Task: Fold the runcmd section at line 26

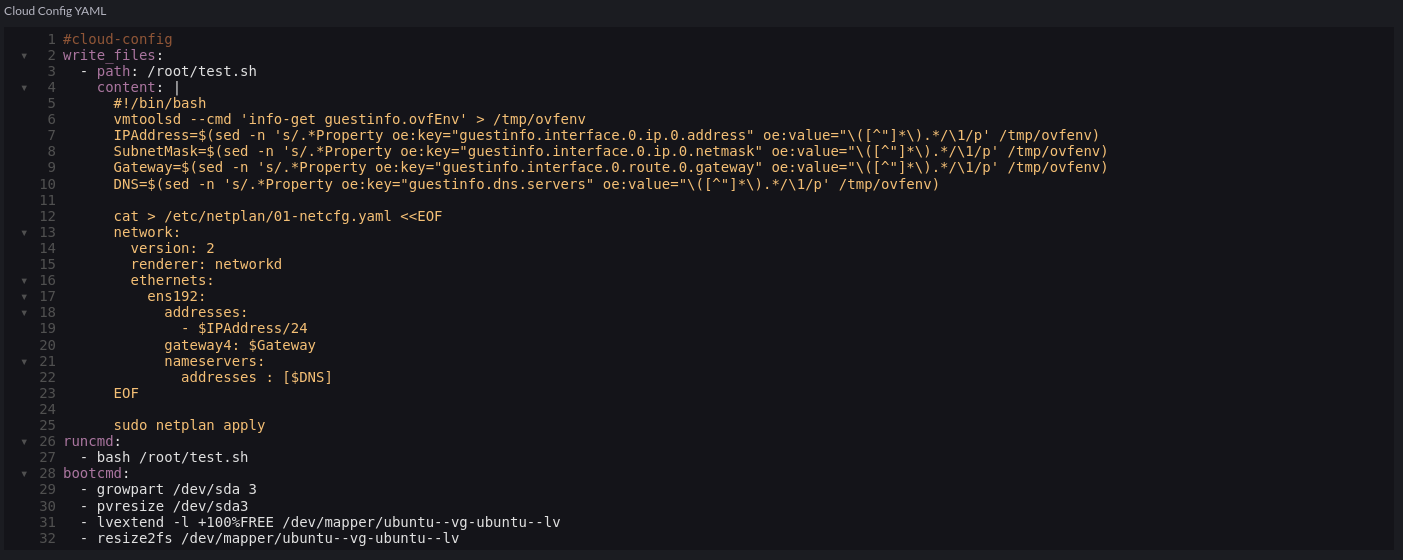Action: click(24, 441)
